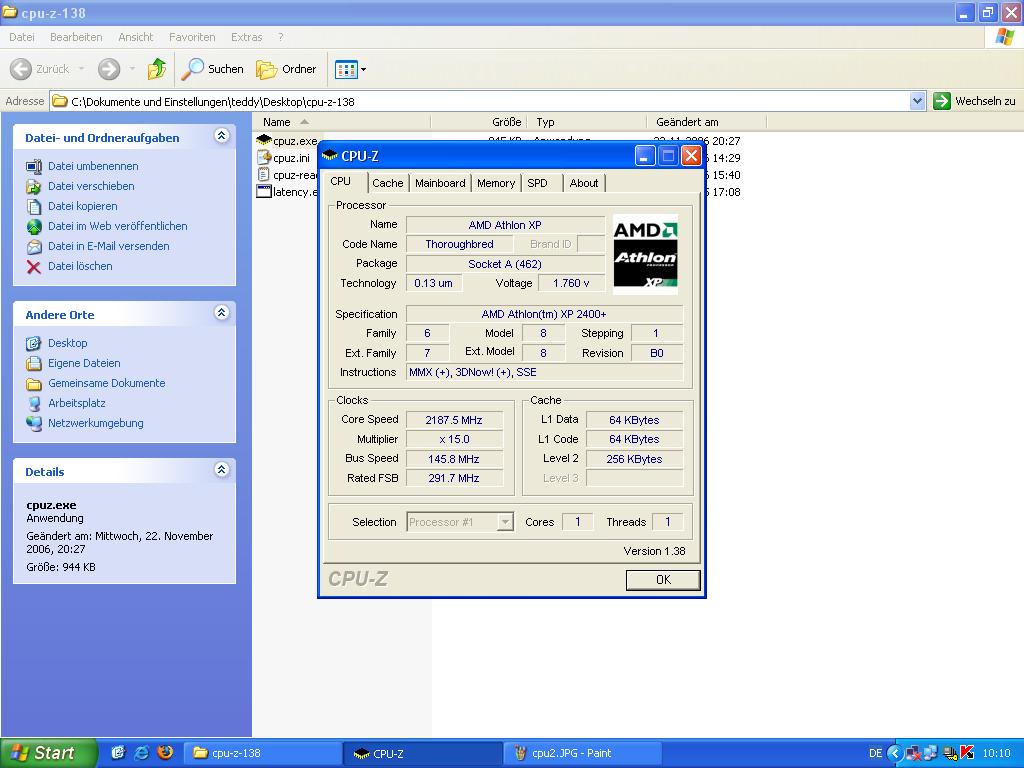Collapse the Datei- und Ordneraufgaben panel
The width and height of the screenshot is (1024, 768).
[221, 137]
